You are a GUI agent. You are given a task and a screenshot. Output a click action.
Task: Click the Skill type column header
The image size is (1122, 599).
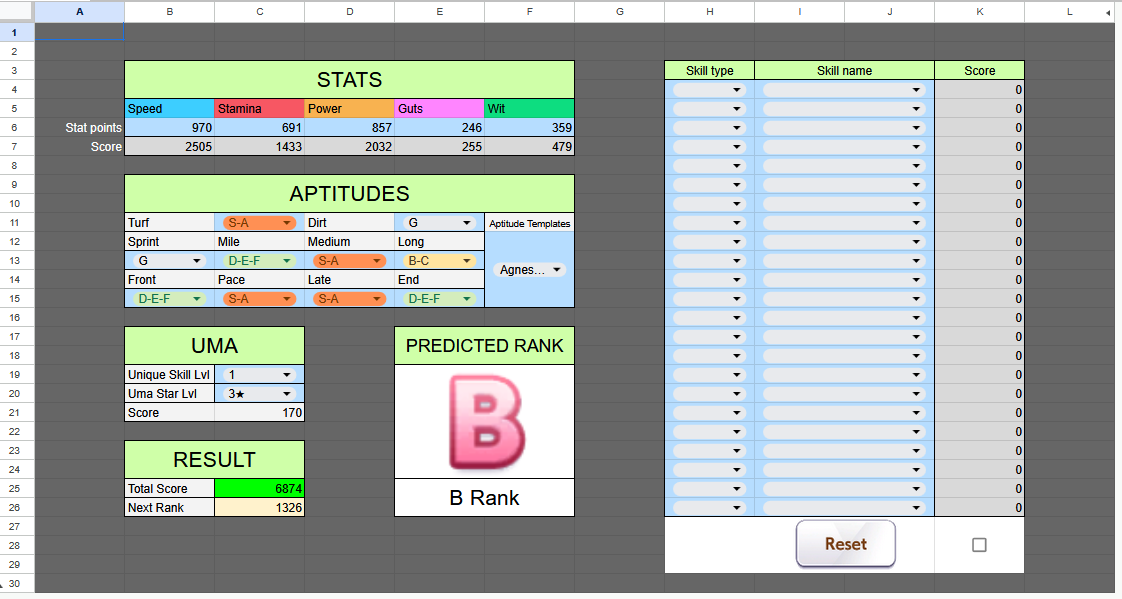709,70
